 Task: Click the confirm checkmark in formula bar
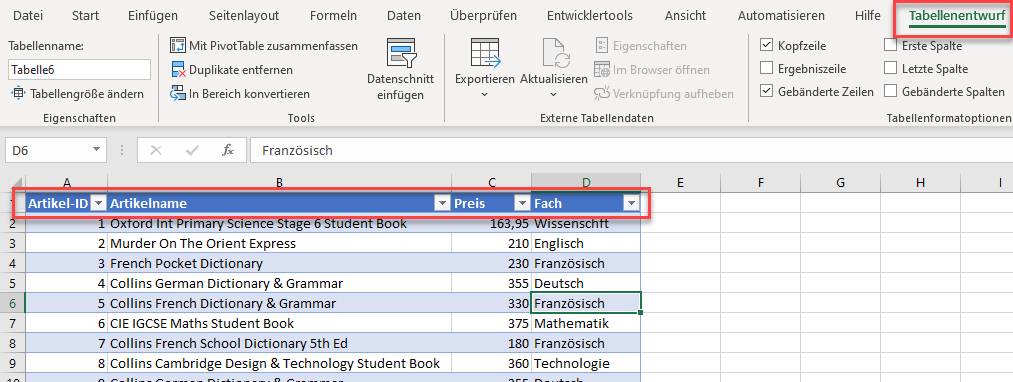click(192, 151)
